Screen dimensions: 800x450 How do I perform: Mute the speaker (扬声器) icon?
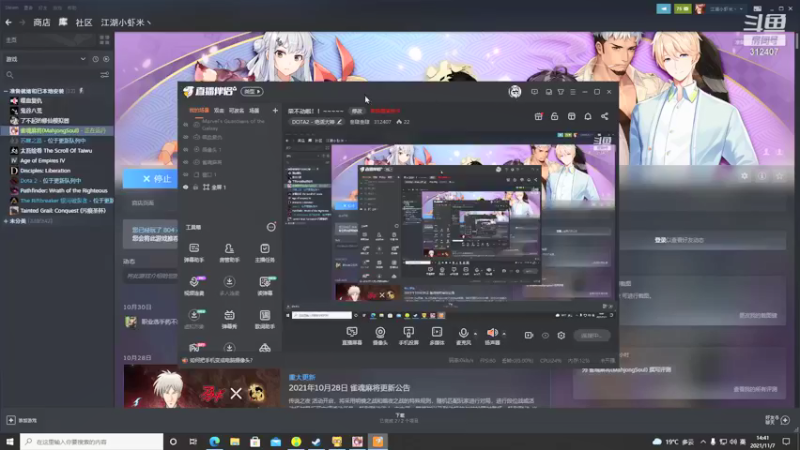(492, 333)
